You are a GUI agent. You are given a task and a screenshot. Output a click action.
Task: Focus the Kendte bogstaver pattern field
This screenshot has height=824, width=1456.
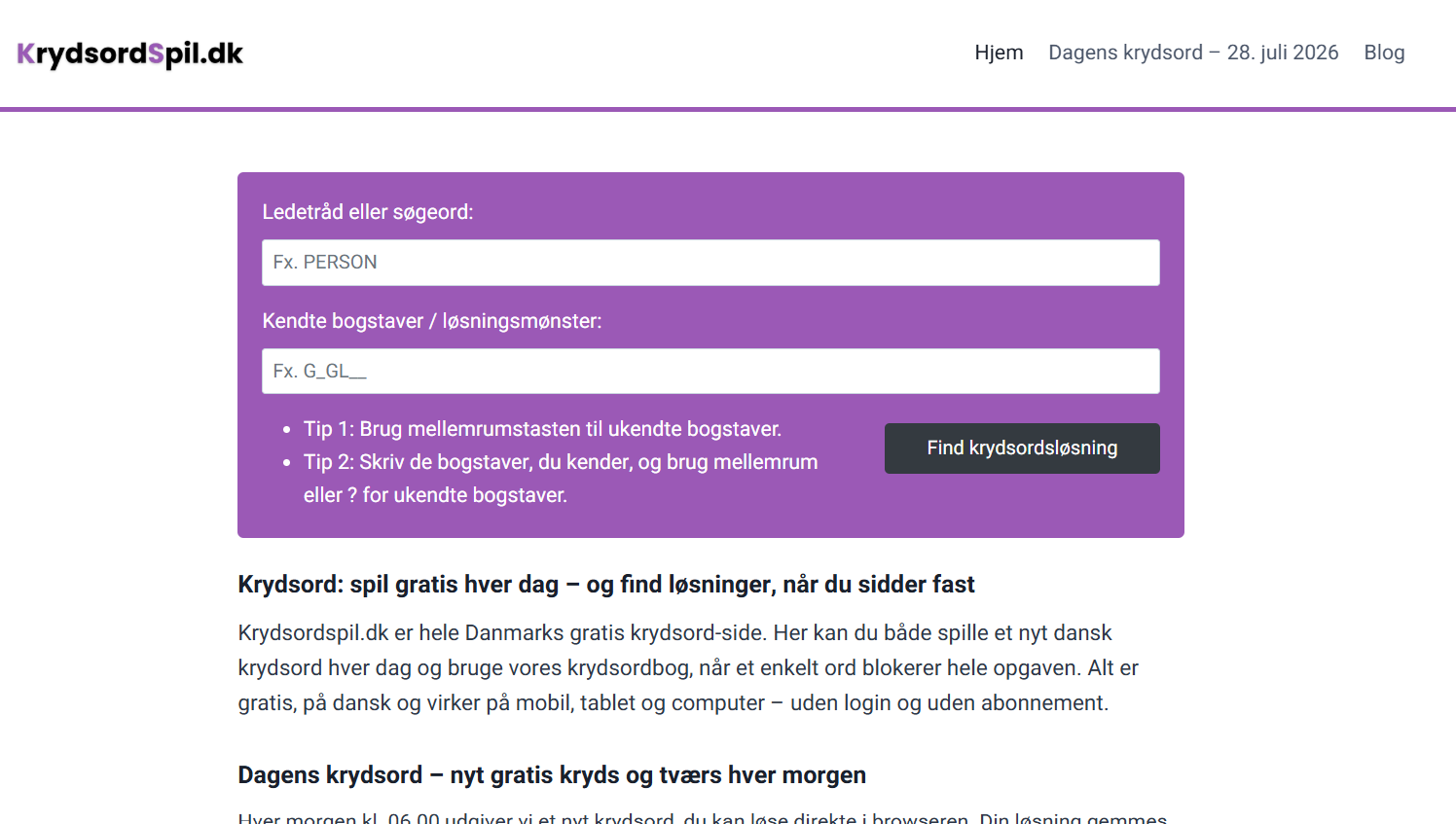click(x=710, y=372)
